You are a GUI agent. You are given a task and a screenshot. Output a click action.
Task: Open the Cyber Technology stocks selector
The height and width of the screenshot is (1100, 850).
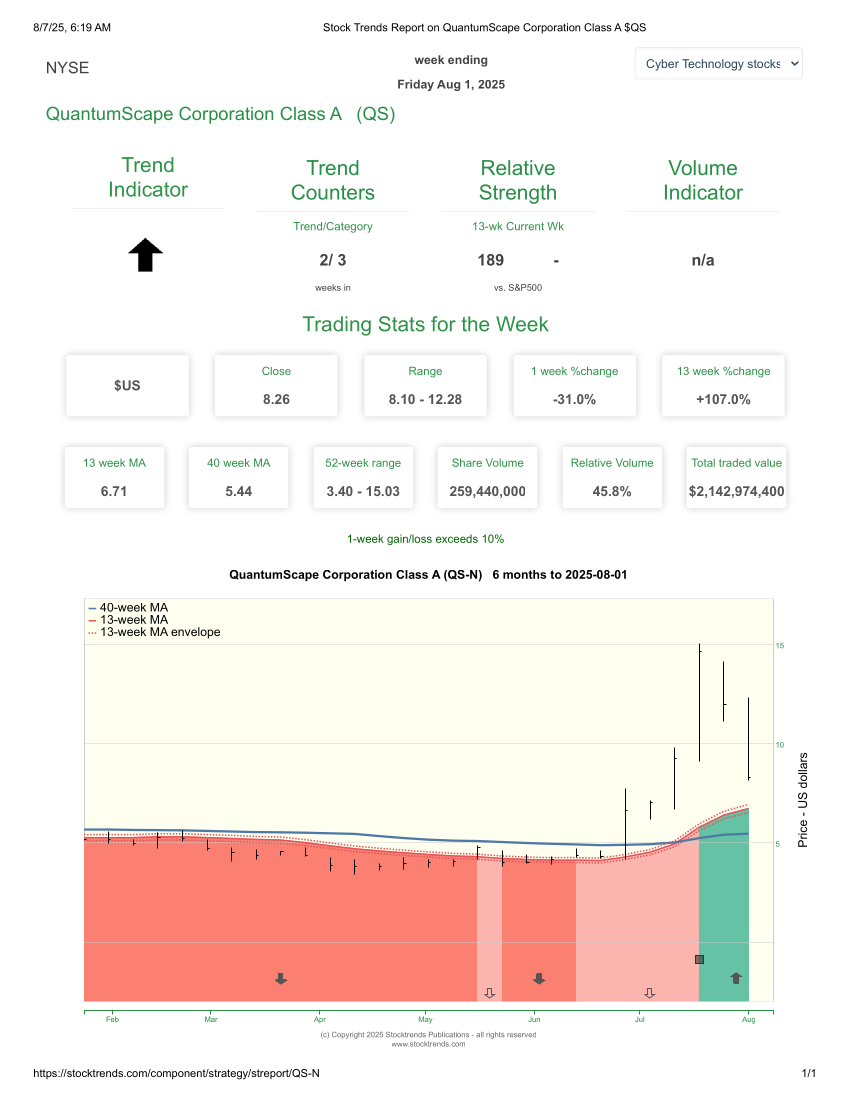(x=718, y=63)
